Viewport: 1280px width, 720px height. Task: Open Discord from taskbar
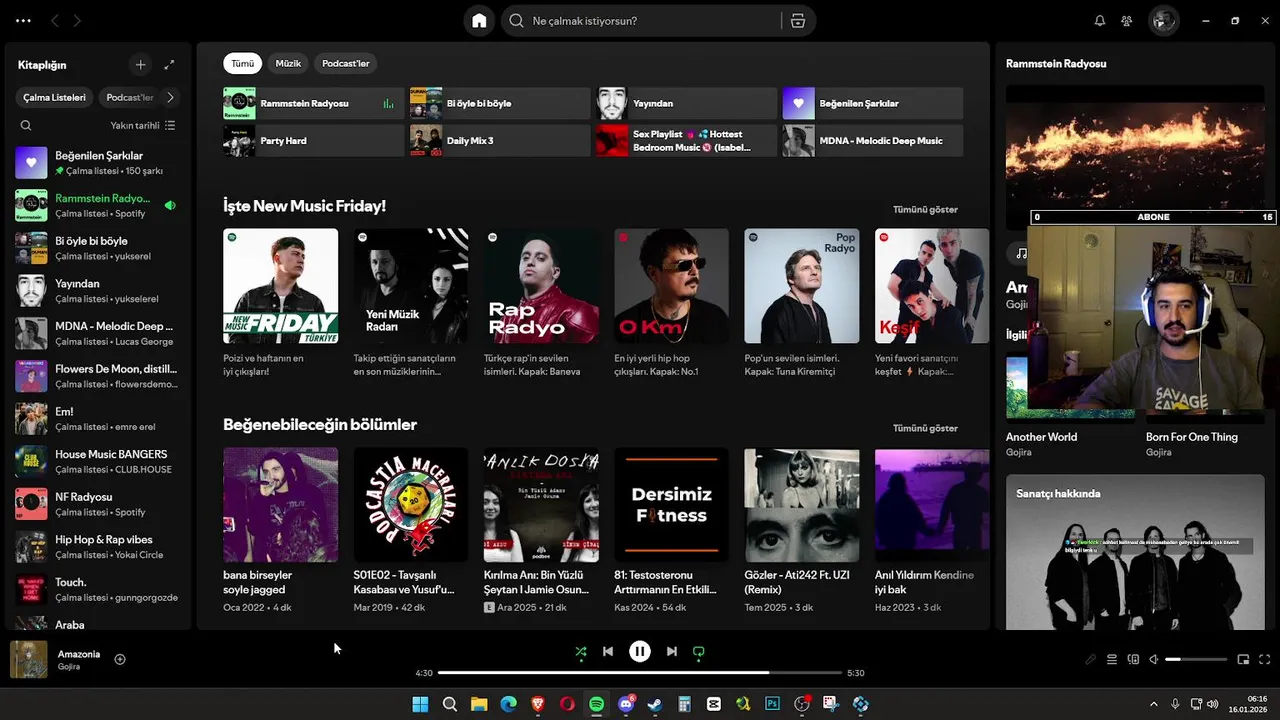(626, 704)
